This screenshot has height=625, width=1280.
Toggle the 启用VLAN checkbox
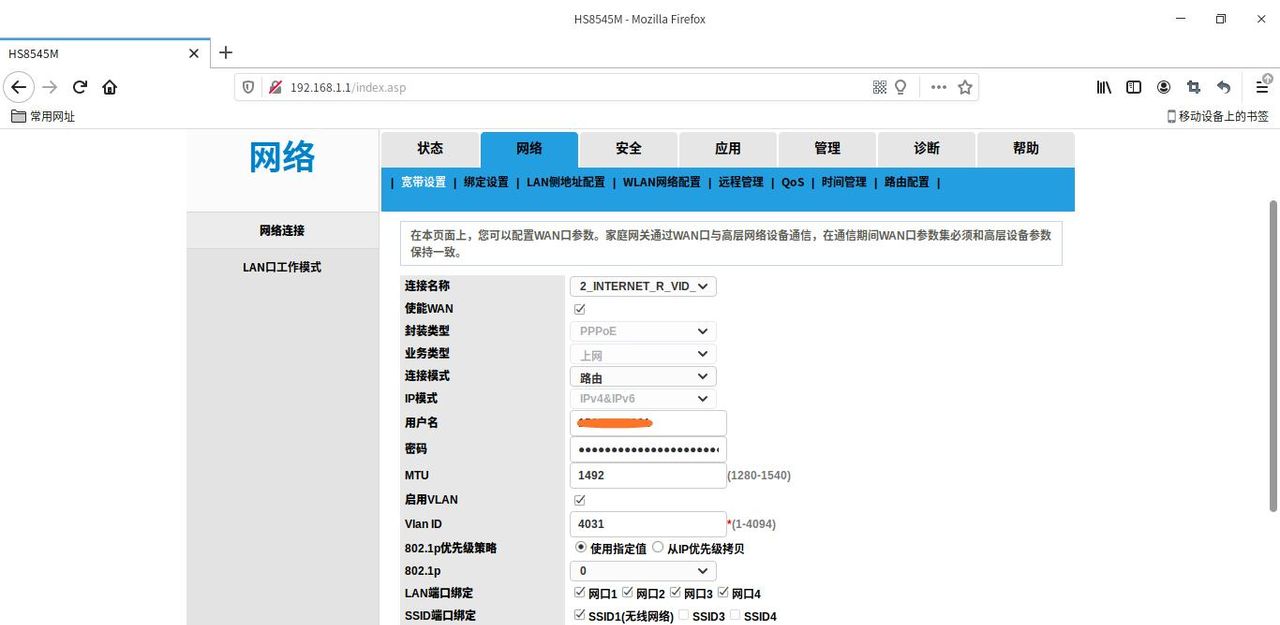(x=580, y=500)
